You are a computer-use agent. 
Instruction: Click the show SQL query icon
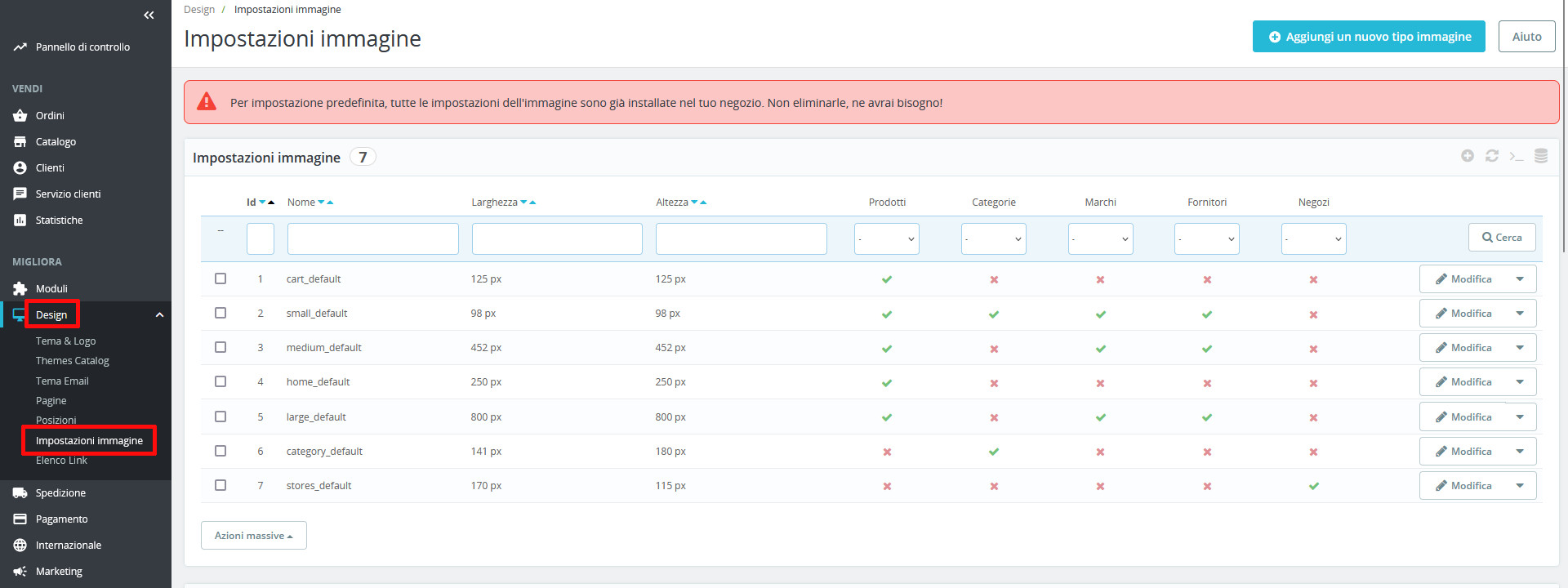[1517, 156]
